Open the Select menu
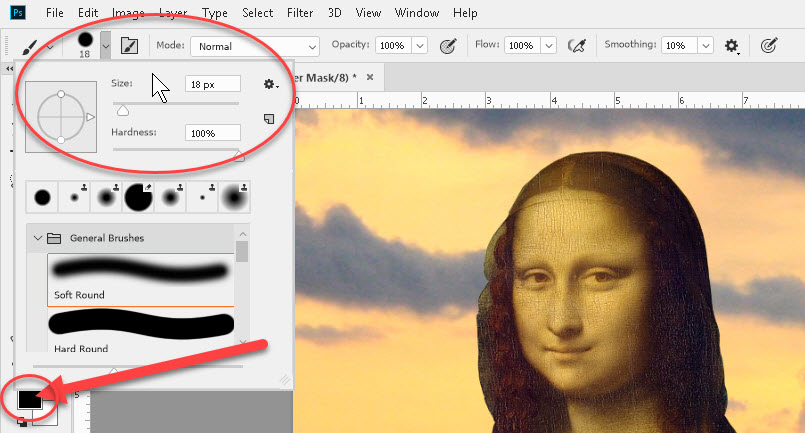 (257, 13)
